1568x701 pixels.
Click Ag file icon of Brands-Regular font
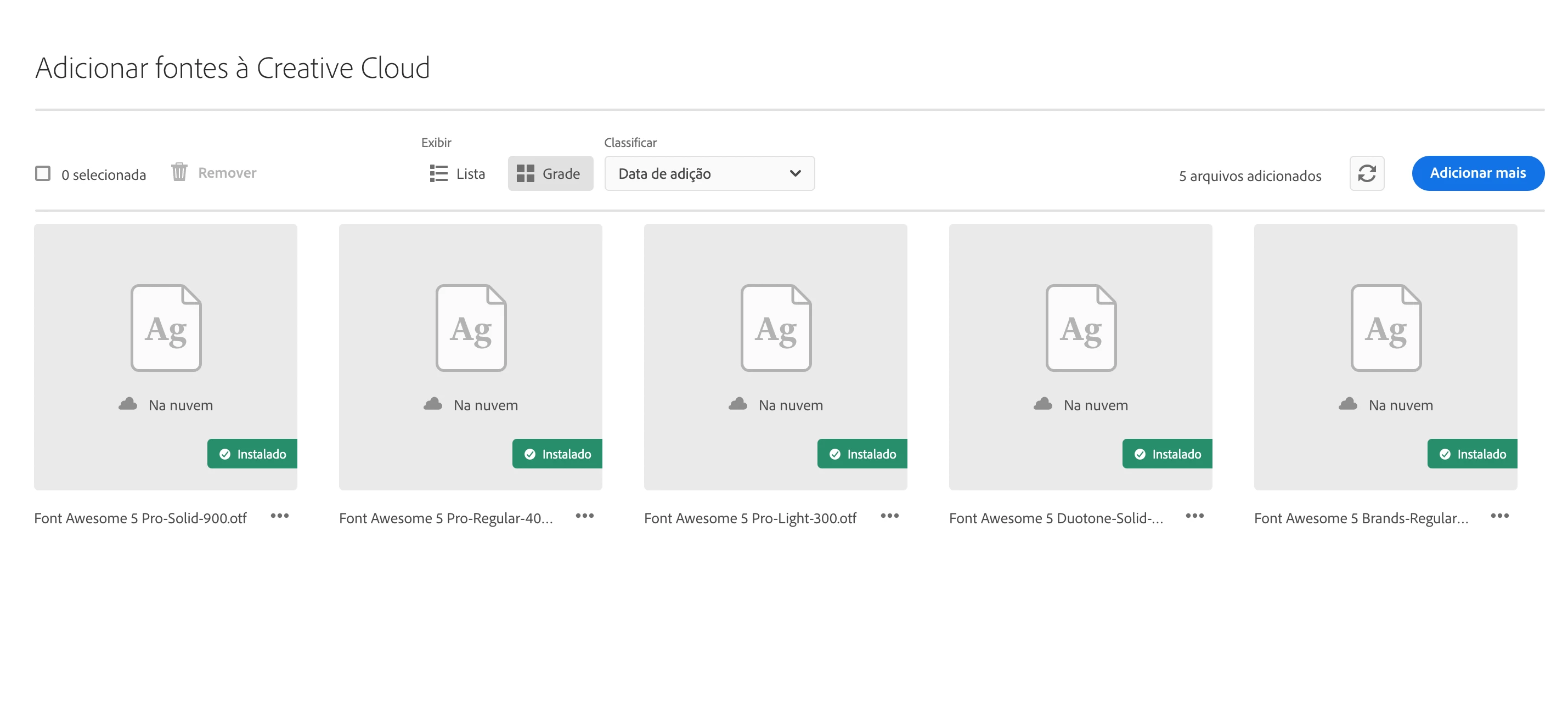1385,328
